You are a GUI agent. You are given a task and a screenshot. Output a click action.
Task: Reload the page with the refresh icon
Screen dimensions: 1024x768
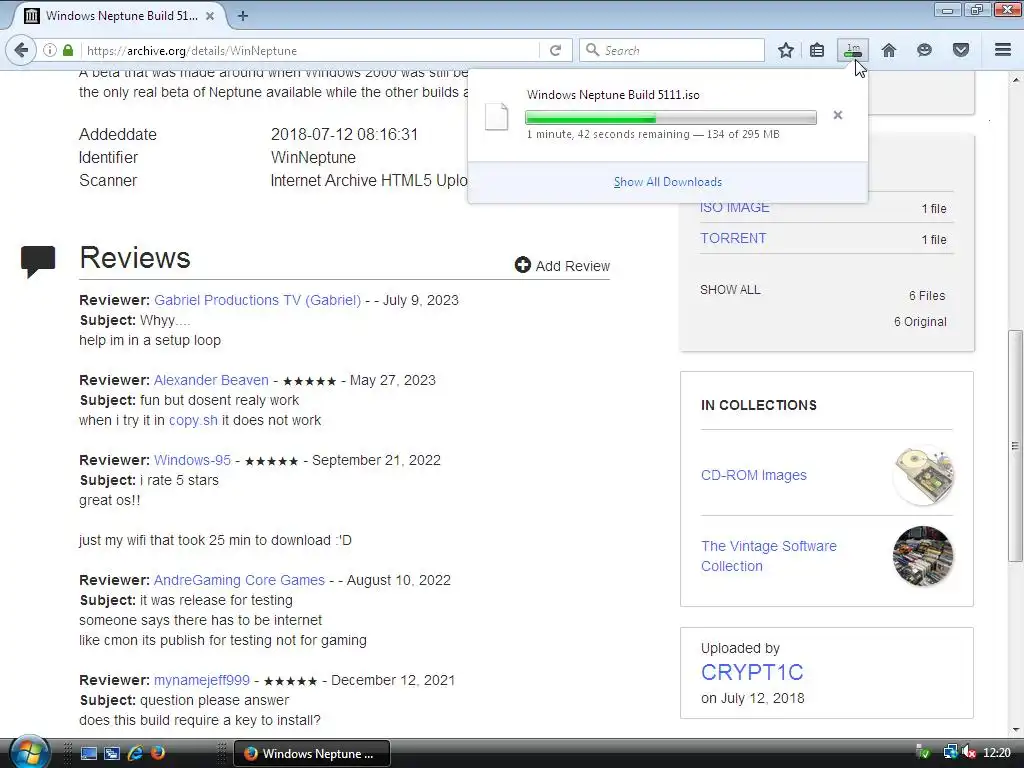coord(555,50)
